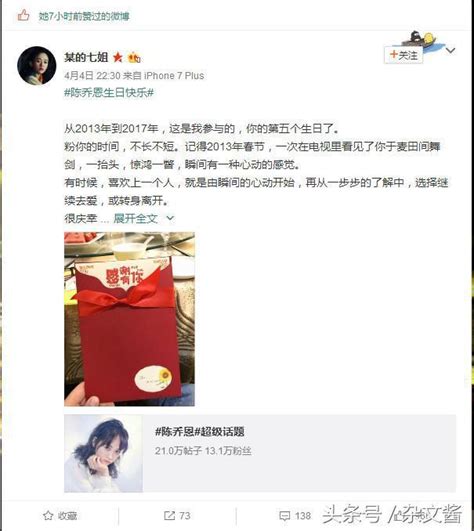
Task: Click the red star badge beside username
Action: coord(118,57)
